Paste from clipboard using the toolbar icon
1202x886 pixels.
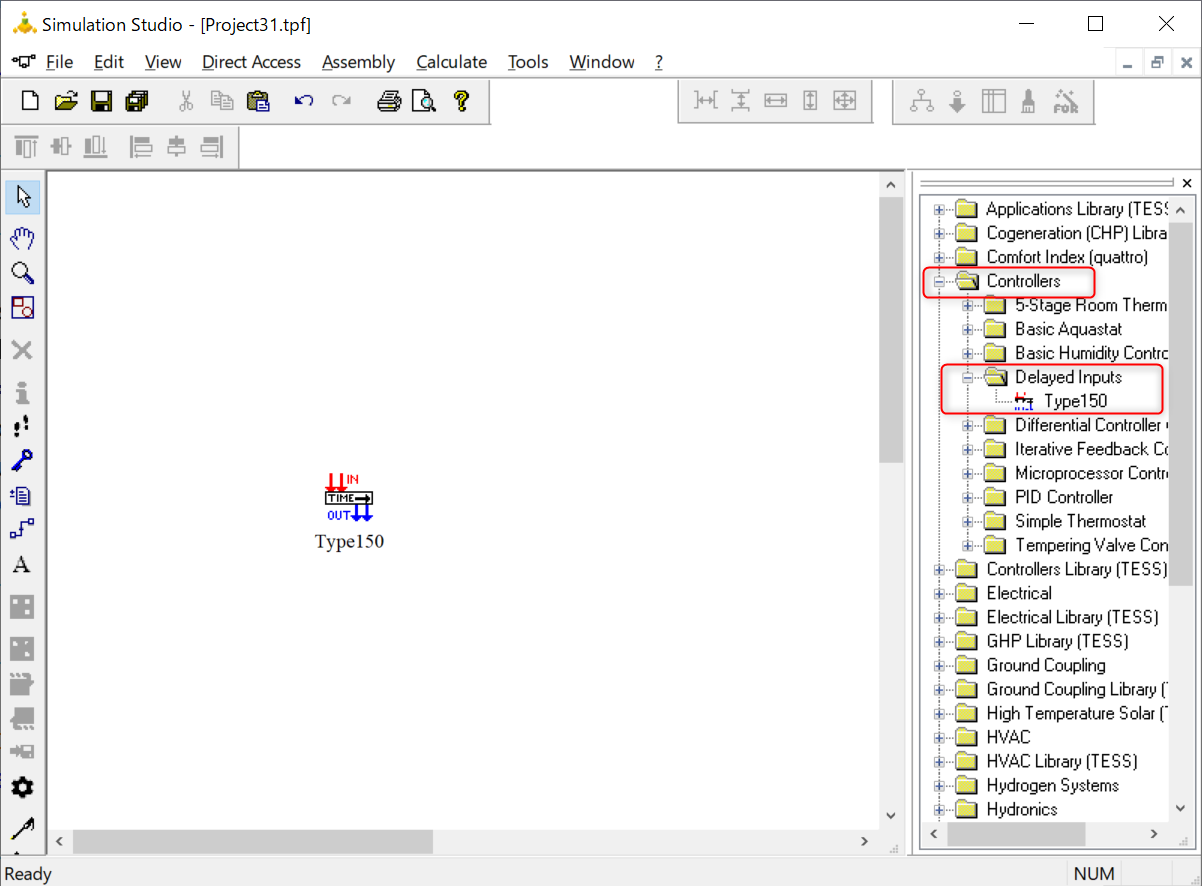pyautogui.click(x=258, y=101)
